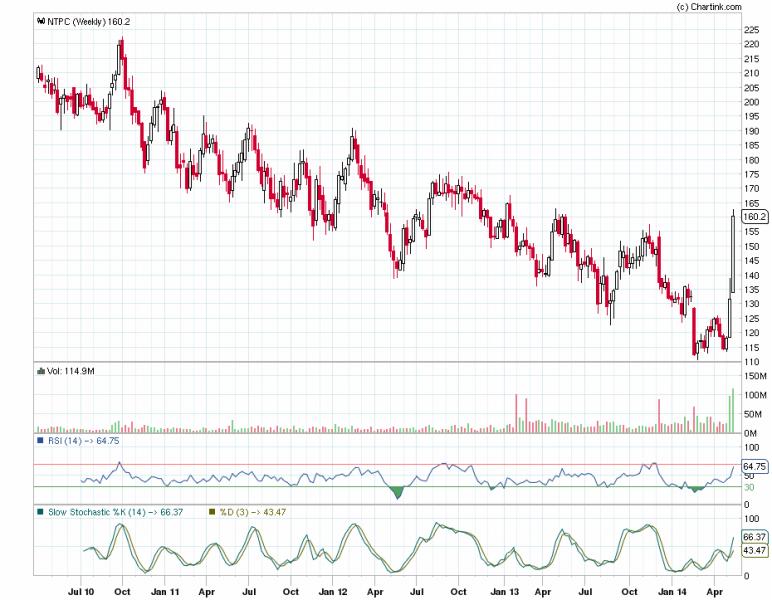Click the boxed RSI value 64.75

point(754,466)
